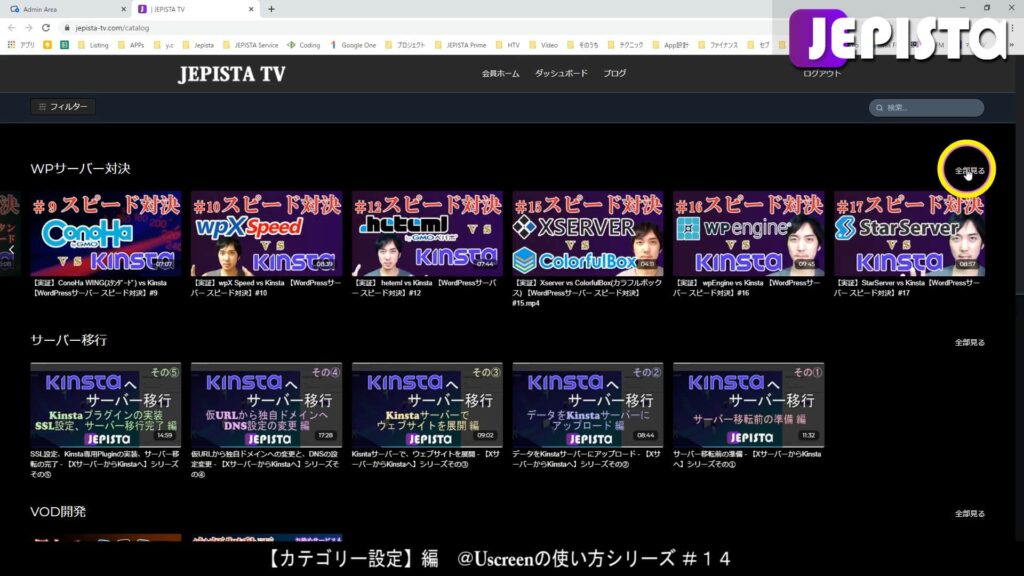The height and width of the screenshot is (576, 1024).
Task: Click the browser back arrow
Action: pyautogui.click(x=11, y=28)
